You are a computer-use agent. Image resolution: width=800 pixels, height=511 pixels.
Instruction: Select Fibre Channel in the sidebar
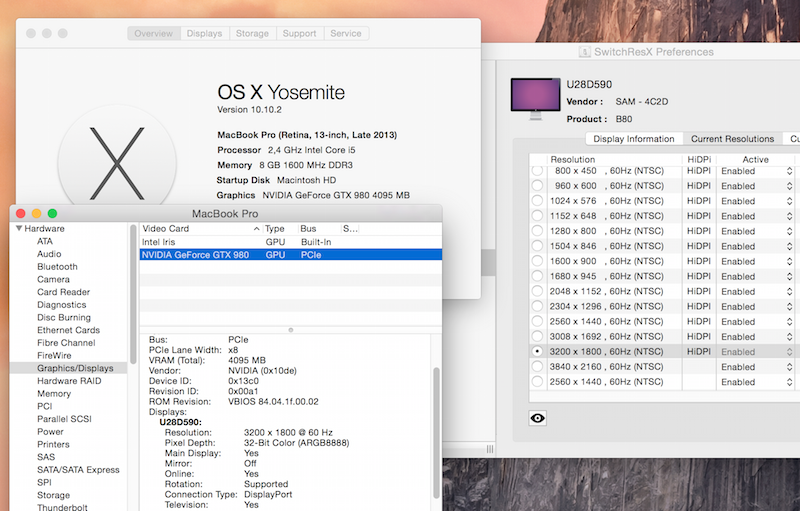pos(66,343)
